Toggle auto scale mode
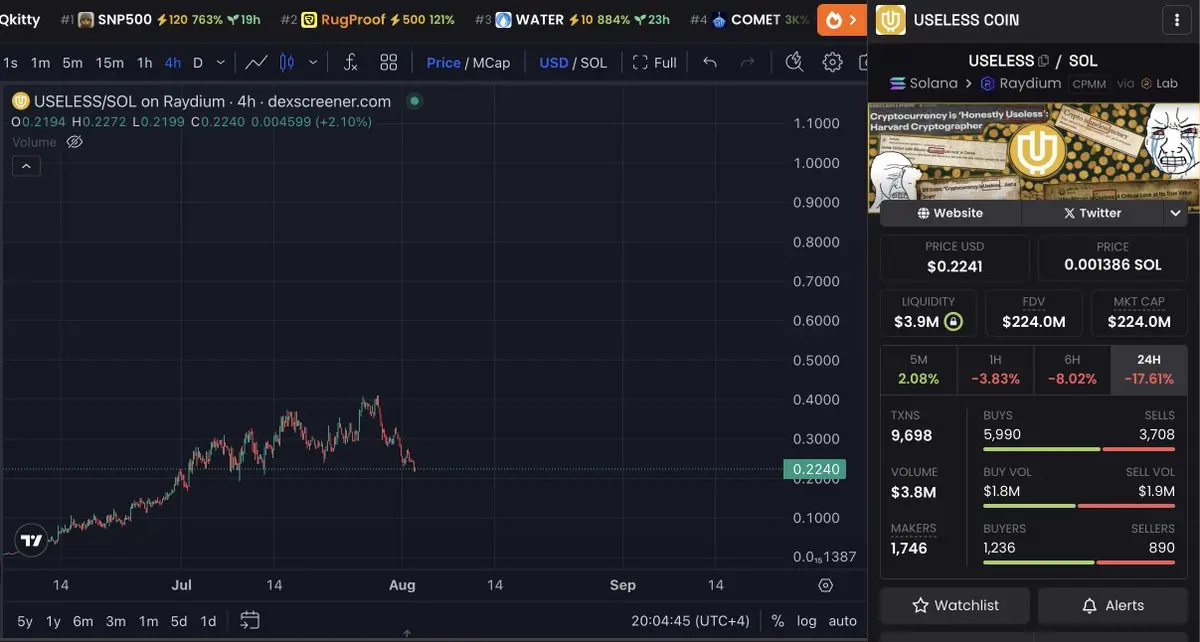This screenshot has width=1200, height=642. pyautogui.click(x=843, y=621)
